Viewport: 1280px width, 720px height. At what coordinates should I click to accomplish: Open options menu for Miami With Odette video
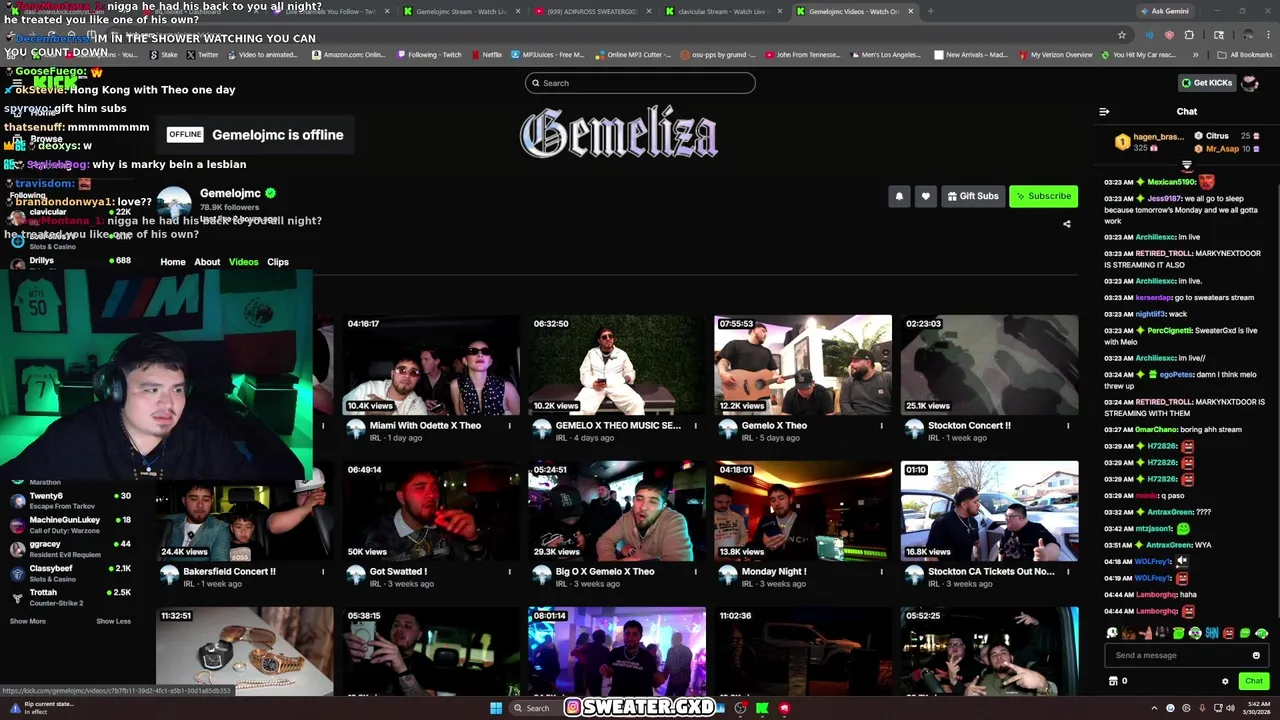(x=509, y=426)
